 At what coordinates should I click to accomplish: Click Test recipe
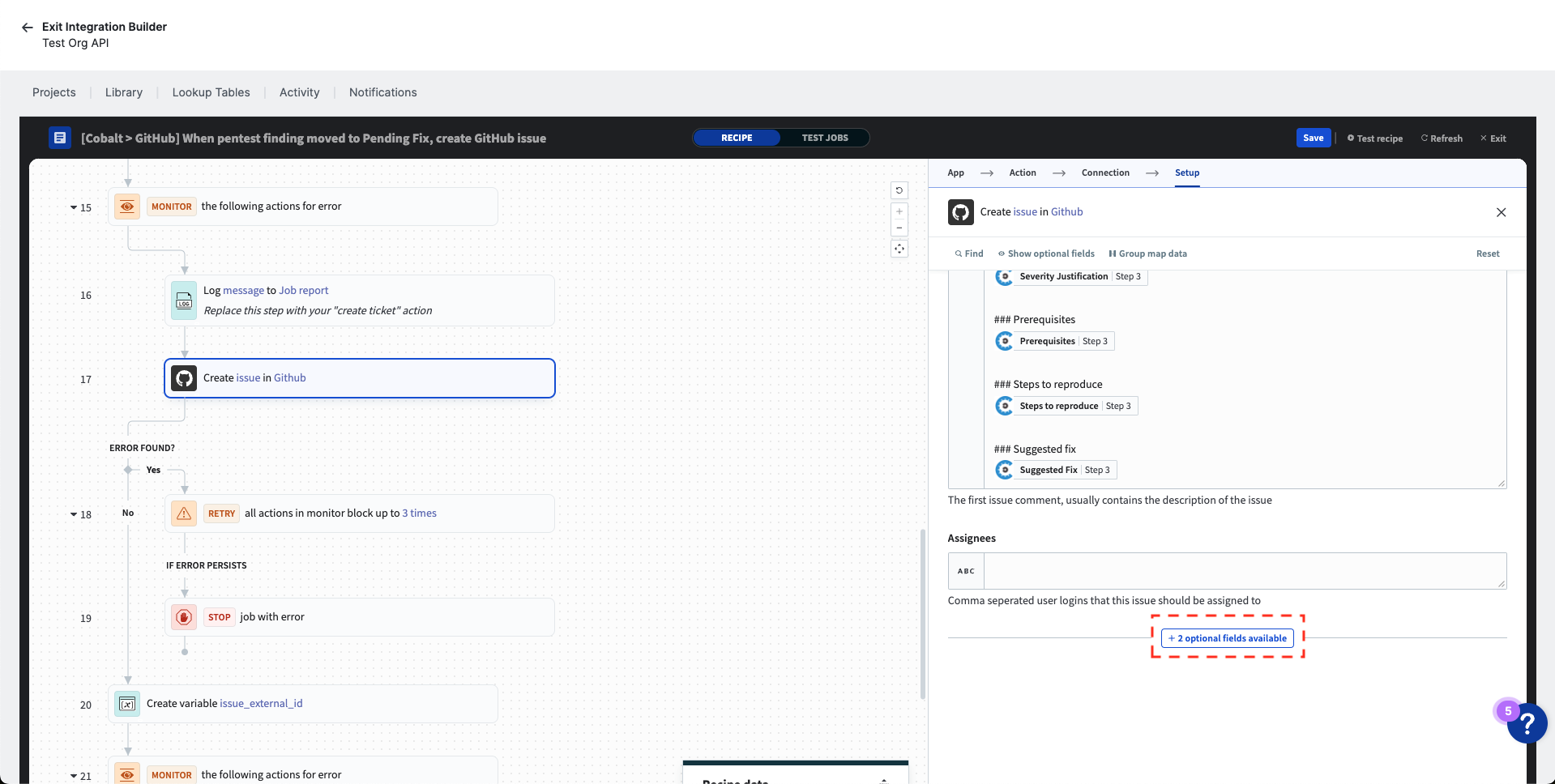1375,138
